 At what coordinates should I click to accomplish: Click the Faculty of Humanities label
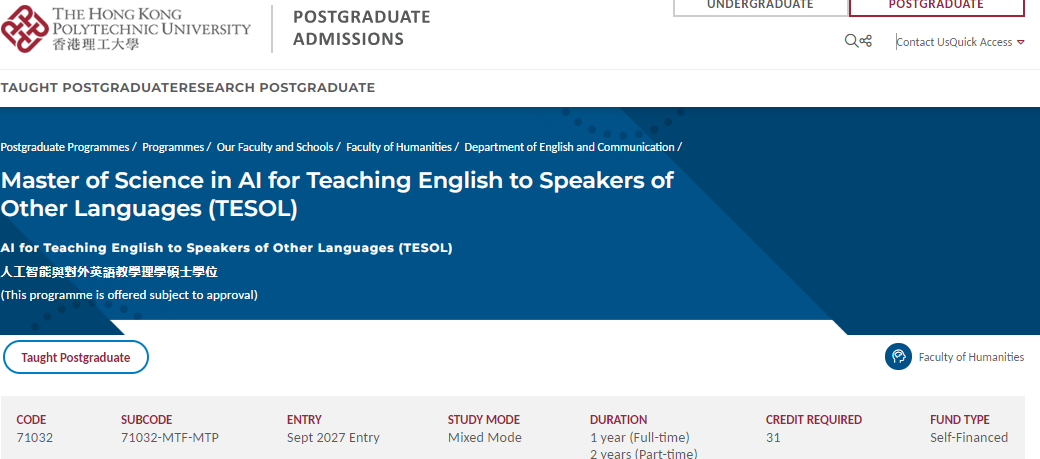coord(971,357)
